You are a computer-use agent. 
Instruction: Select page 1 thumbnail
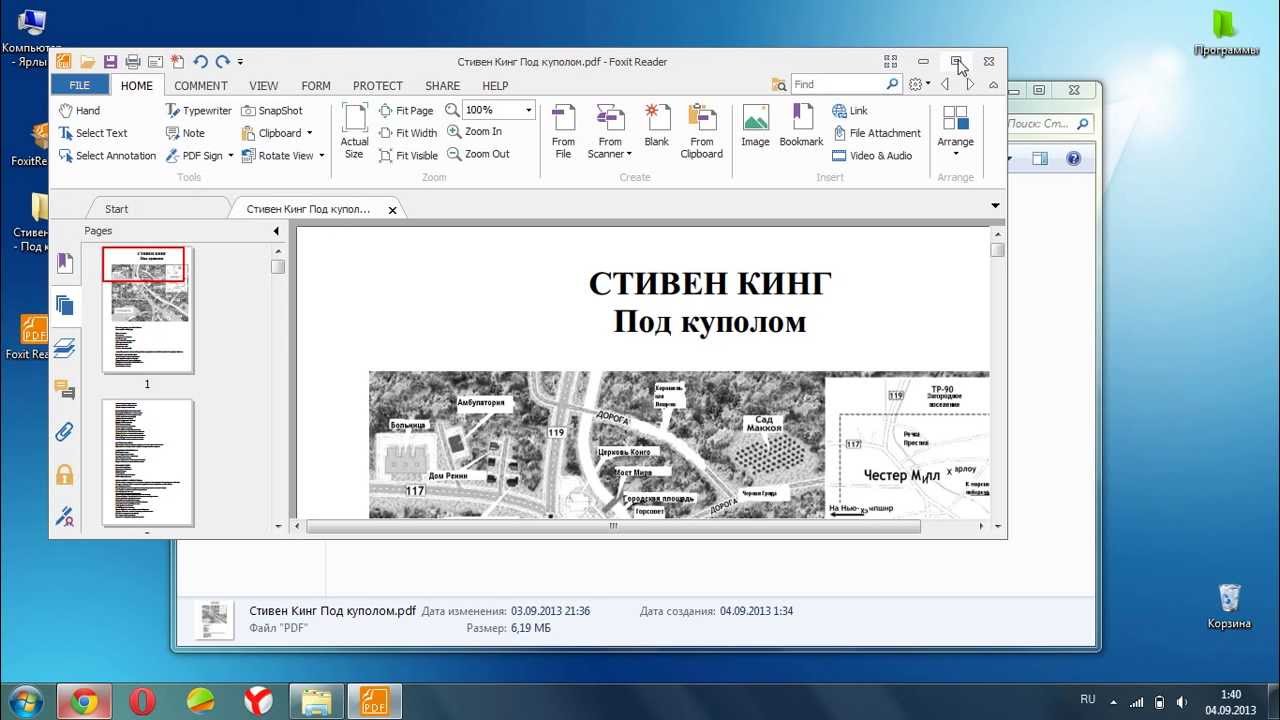tap(148, 310)
